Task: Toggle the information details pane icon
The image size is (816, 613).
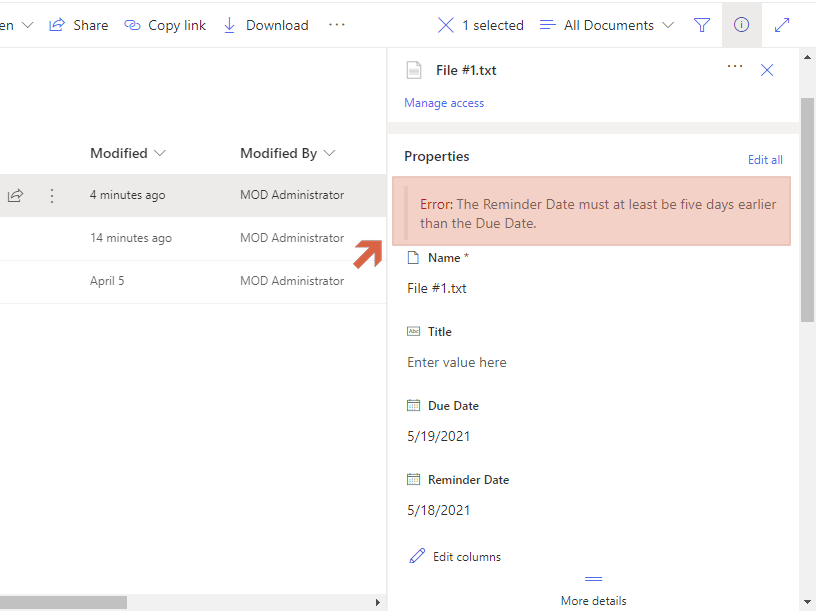Action: pyautogui.click(x=741, y=24)
